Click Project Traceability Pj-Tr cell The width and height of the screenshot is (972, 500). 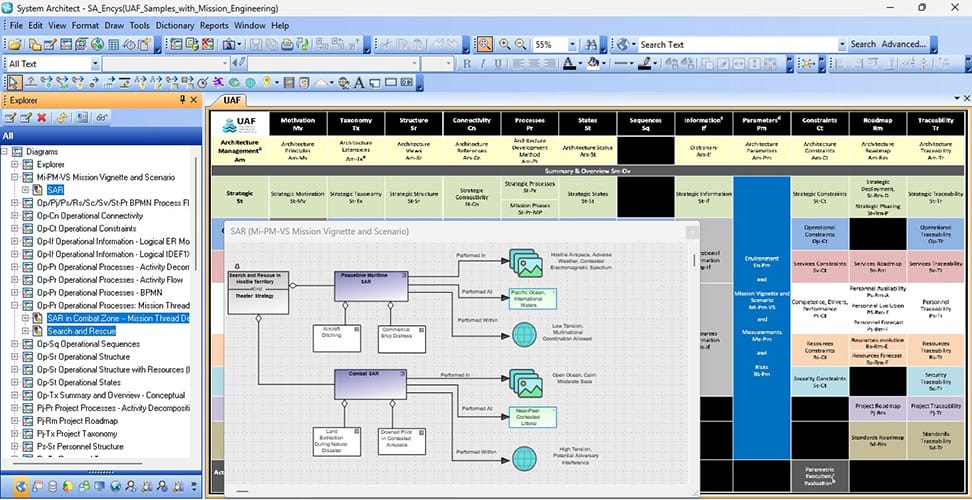tap(935, 410)
